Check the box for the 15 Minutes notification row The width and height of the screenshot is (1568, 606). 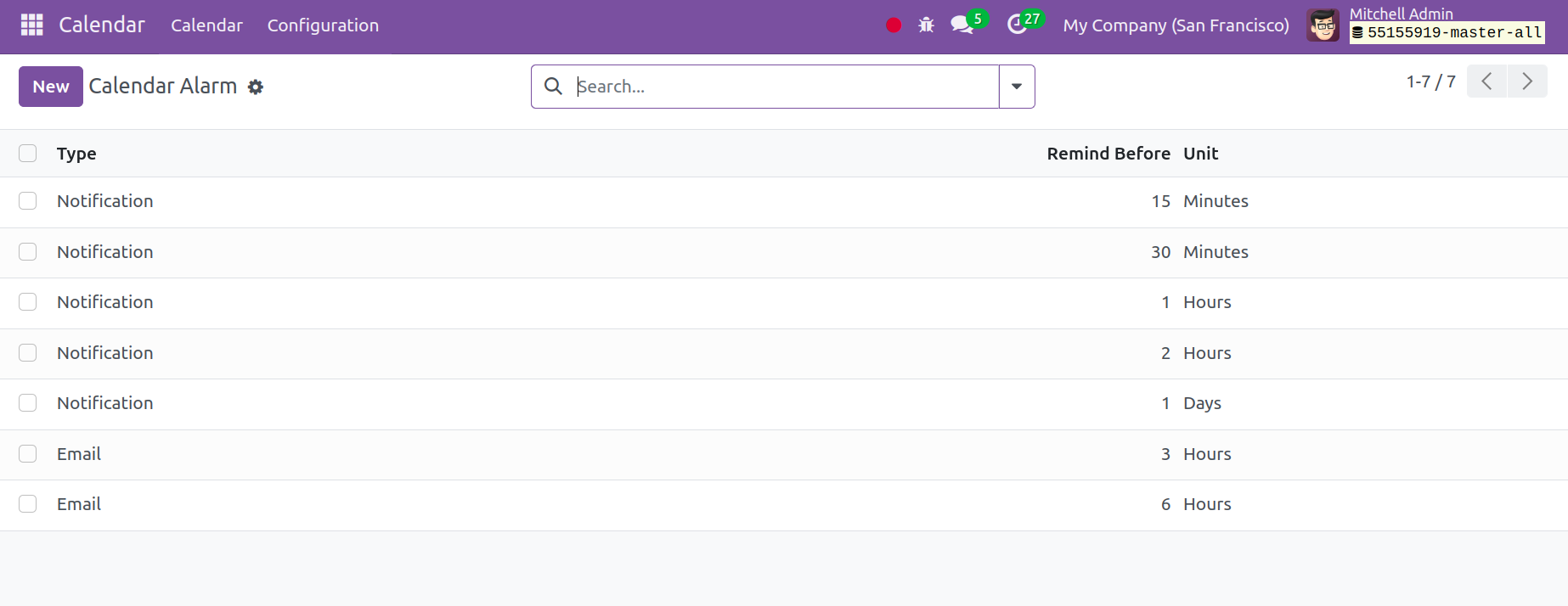[x=28, y=201]
